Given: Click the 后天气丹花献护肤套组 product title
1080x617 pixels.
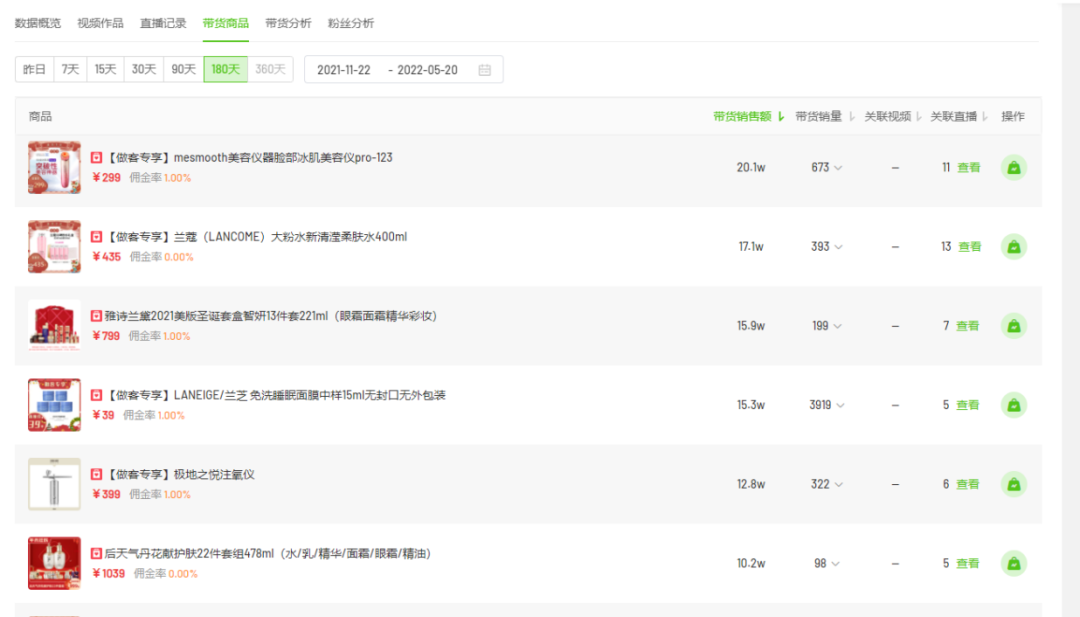Looking at the screenshot, I should coord(268,554).
